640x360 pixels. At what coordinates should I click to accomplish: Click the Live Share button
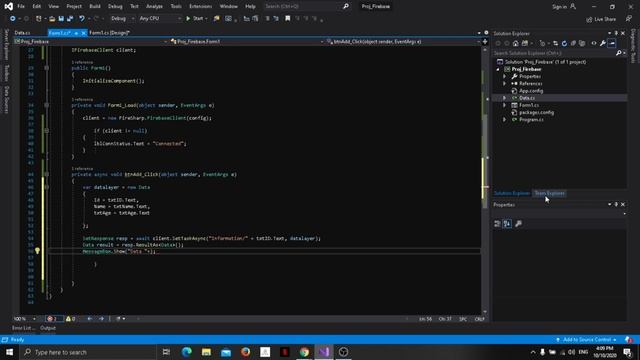601,19
